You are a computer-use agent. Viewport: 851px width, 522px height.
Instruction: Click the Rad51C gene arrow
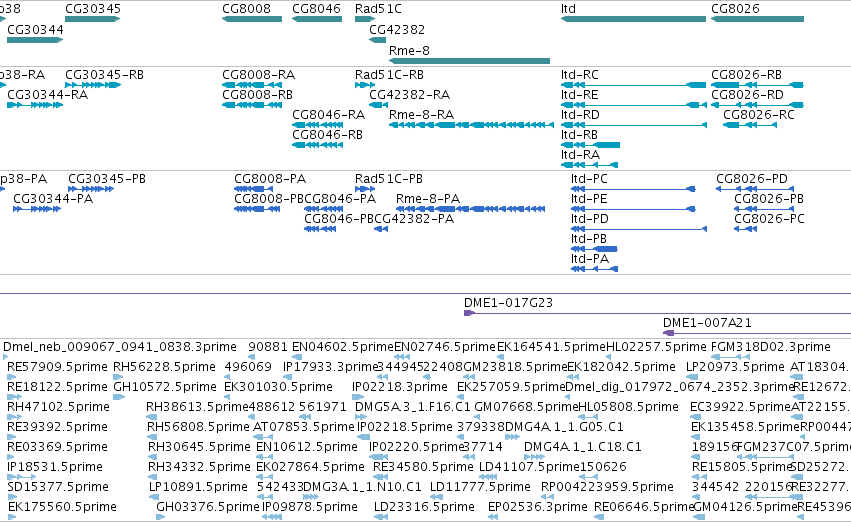[365, 19]
